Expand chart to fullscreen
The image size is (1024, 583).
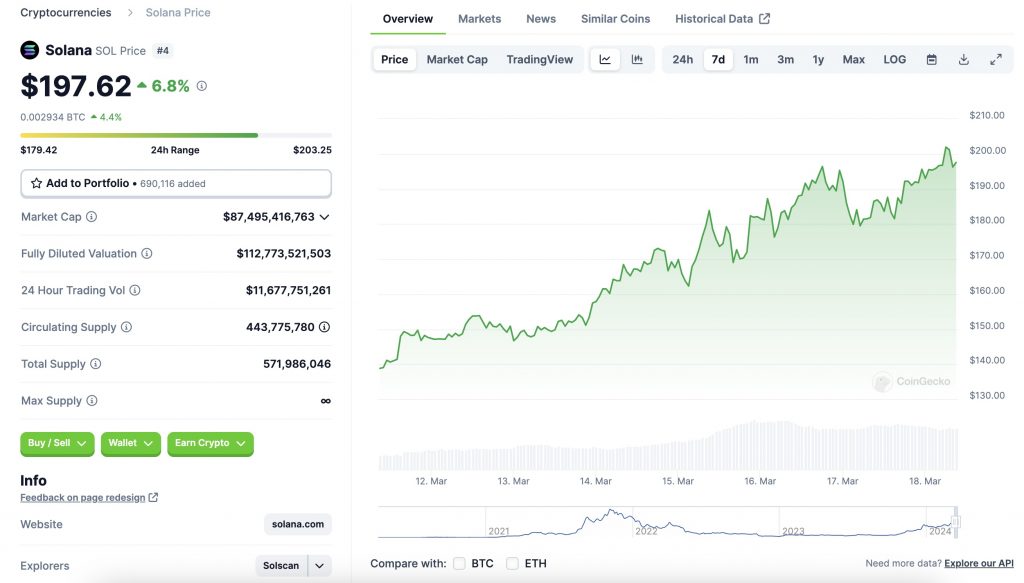(x=995, y=59)
